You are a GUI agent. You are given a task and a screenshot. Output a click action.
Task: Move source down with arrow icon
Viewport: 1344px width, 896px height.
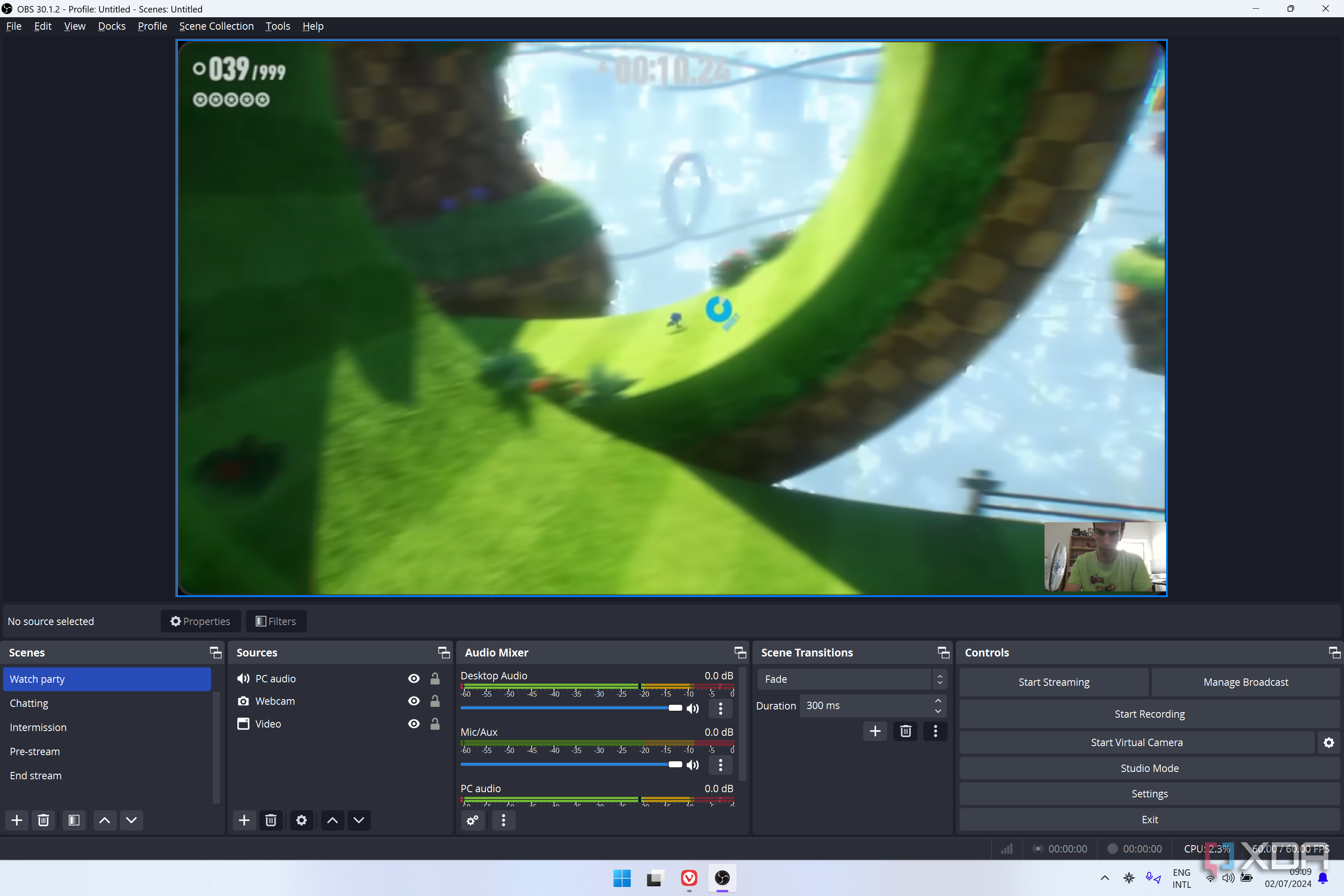[x=359, y=820]
